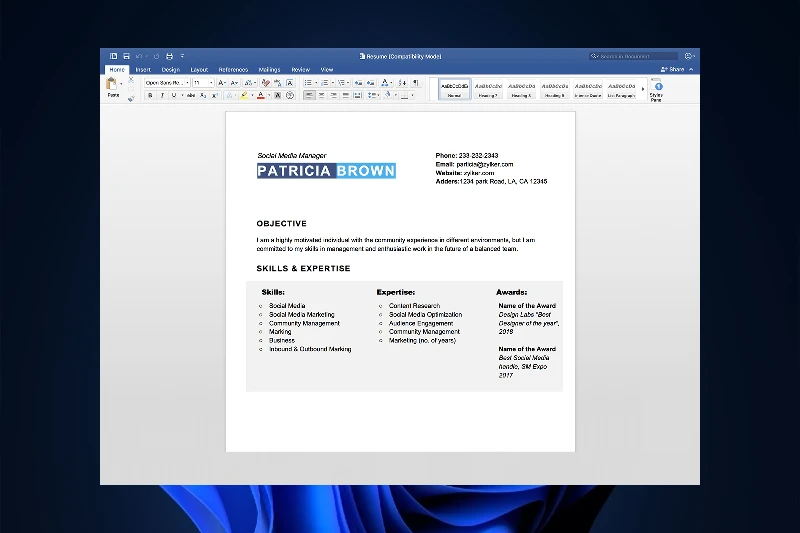Click the Format Painter brush icon
800x533 pixels.
pos(131,98)
